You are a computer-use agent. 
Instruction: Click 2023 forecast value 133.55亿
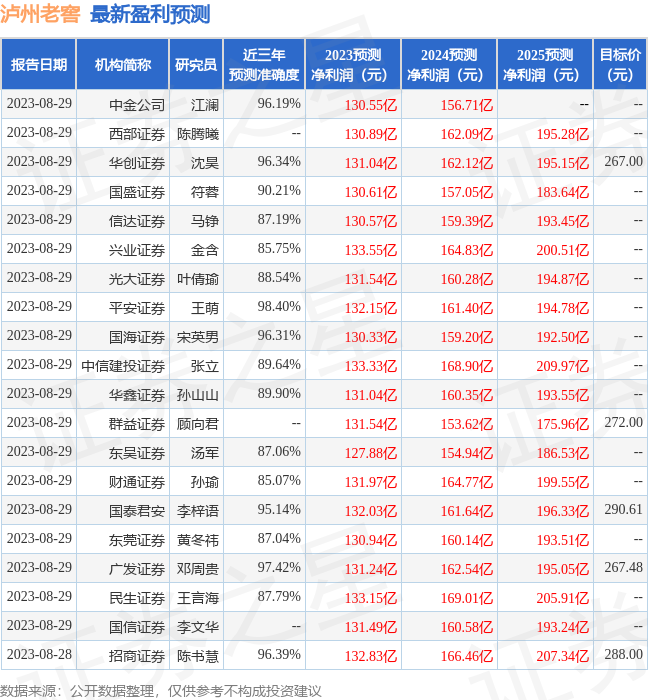371,250
